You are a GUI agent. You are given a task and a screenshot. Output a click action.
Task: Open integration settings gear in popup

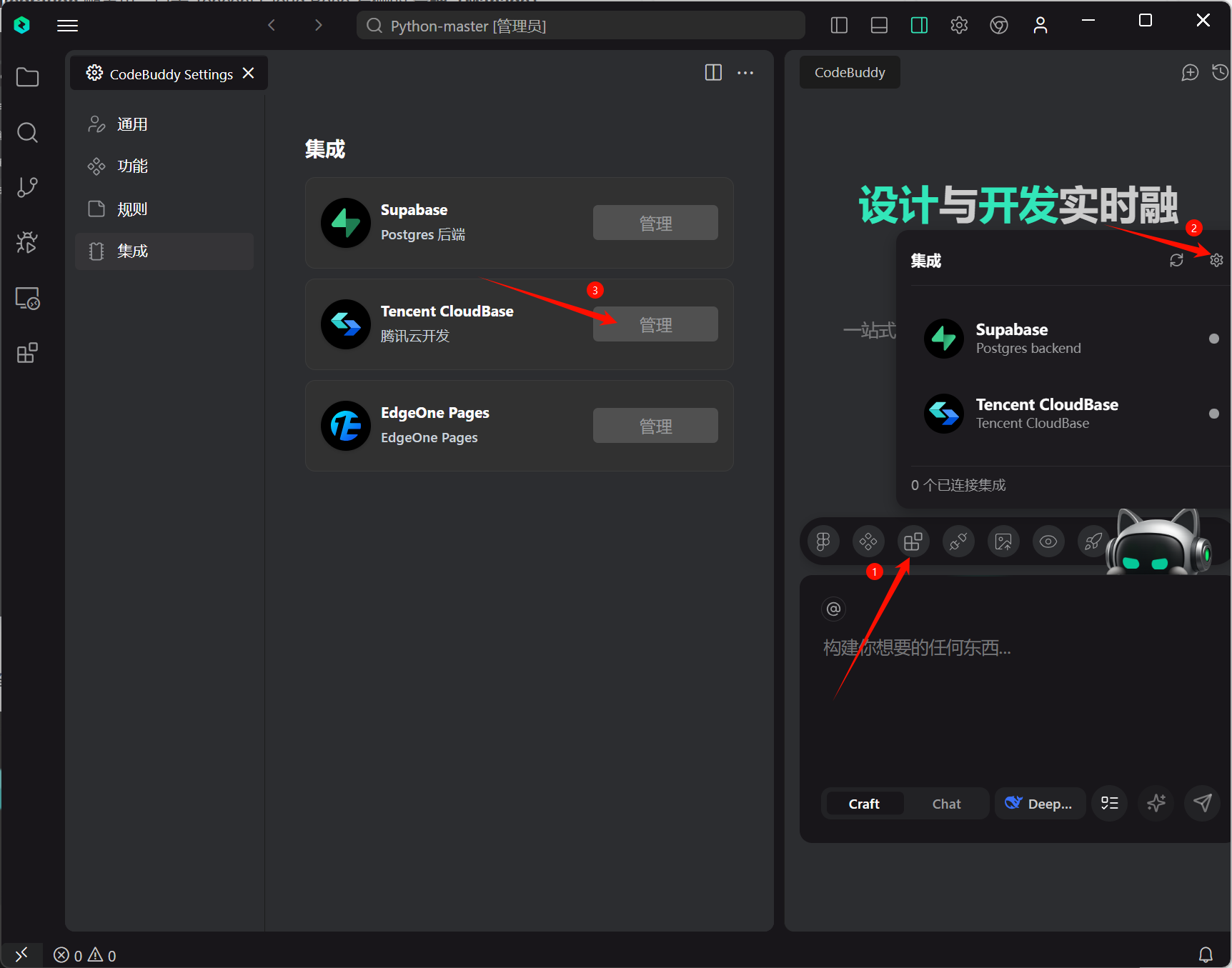1216,261
